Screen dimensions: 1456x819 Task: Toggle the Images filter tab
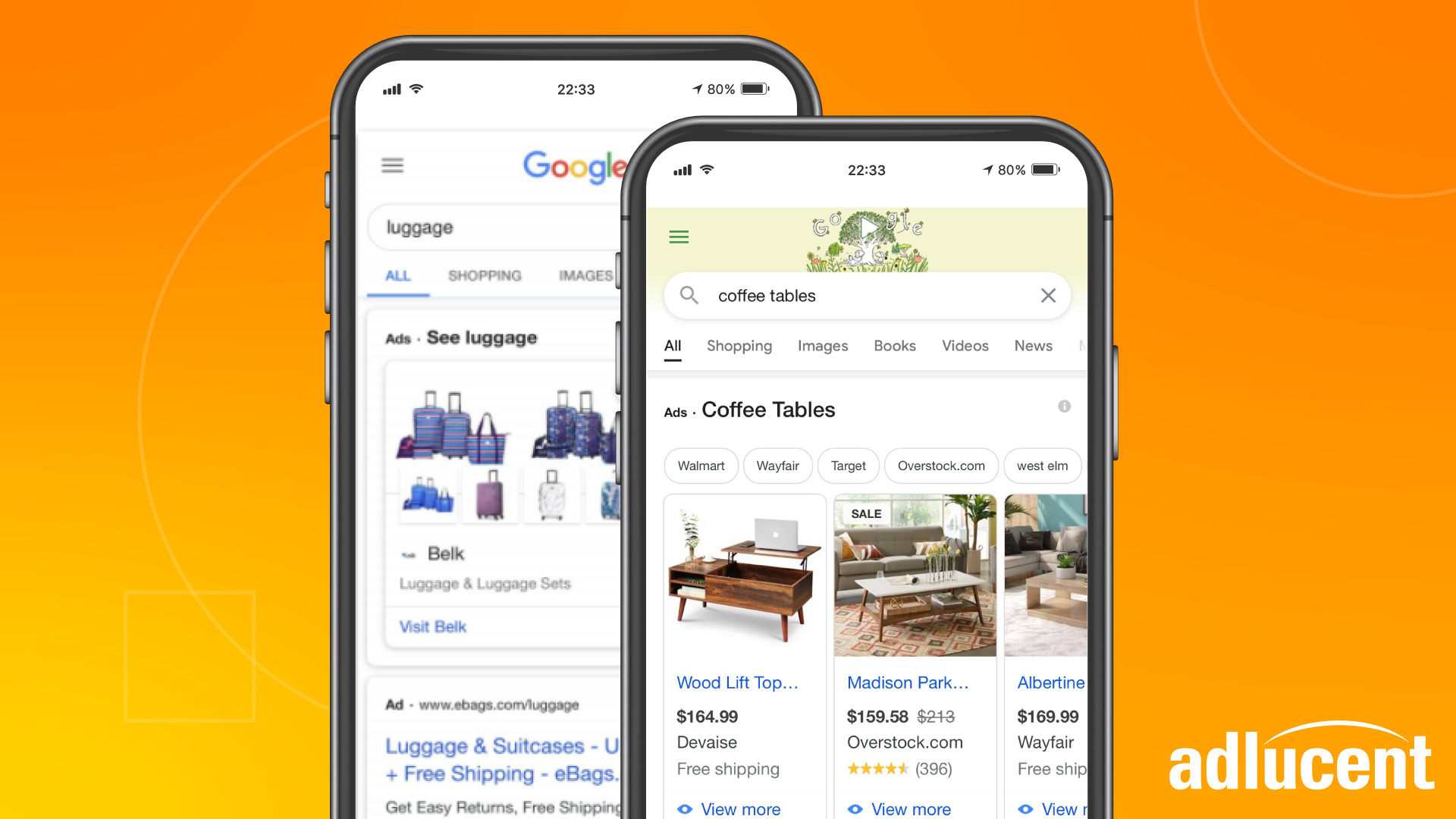(x=822, y=346)
